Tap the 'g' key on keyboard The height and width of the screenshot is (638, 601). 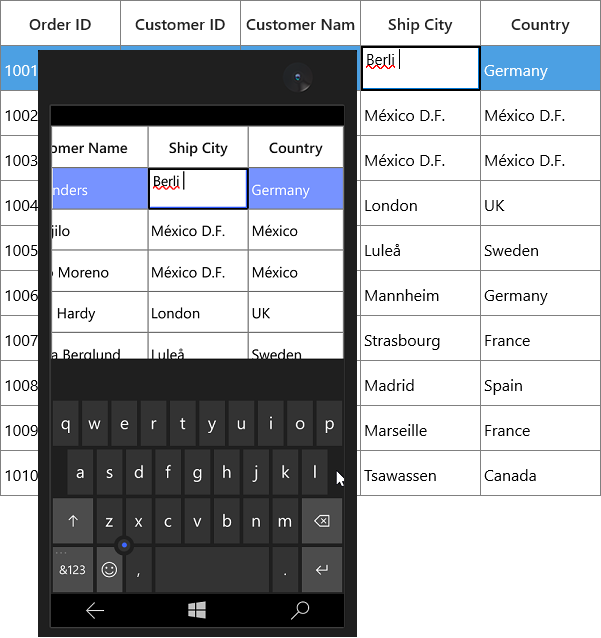click(197, 472)
